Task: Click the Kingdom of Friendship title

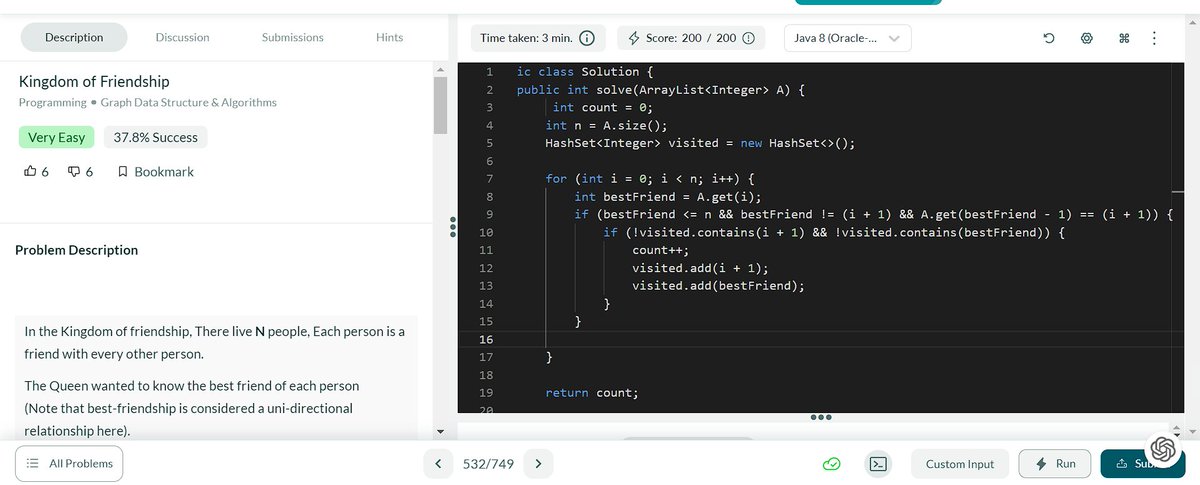Action: 94,81
